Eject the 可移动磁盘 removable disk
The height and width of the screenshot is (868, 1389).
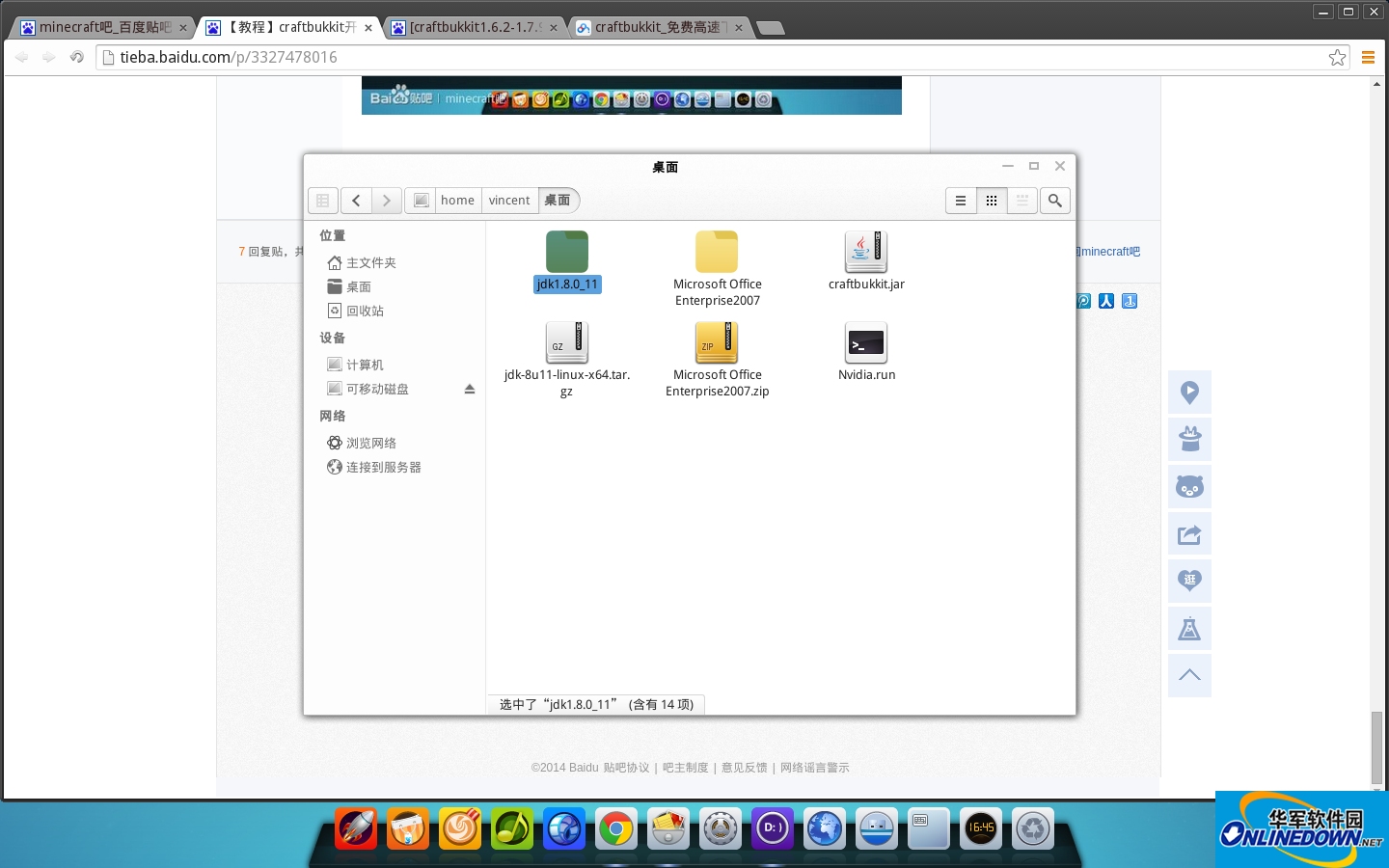coord(470,389)
